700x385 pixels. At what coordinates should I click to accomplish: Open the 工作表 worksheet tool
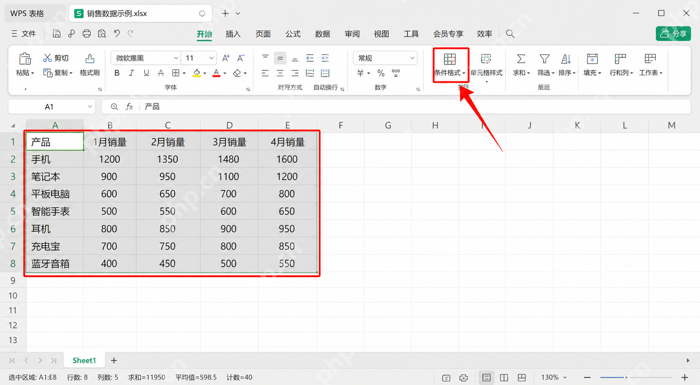650,65
